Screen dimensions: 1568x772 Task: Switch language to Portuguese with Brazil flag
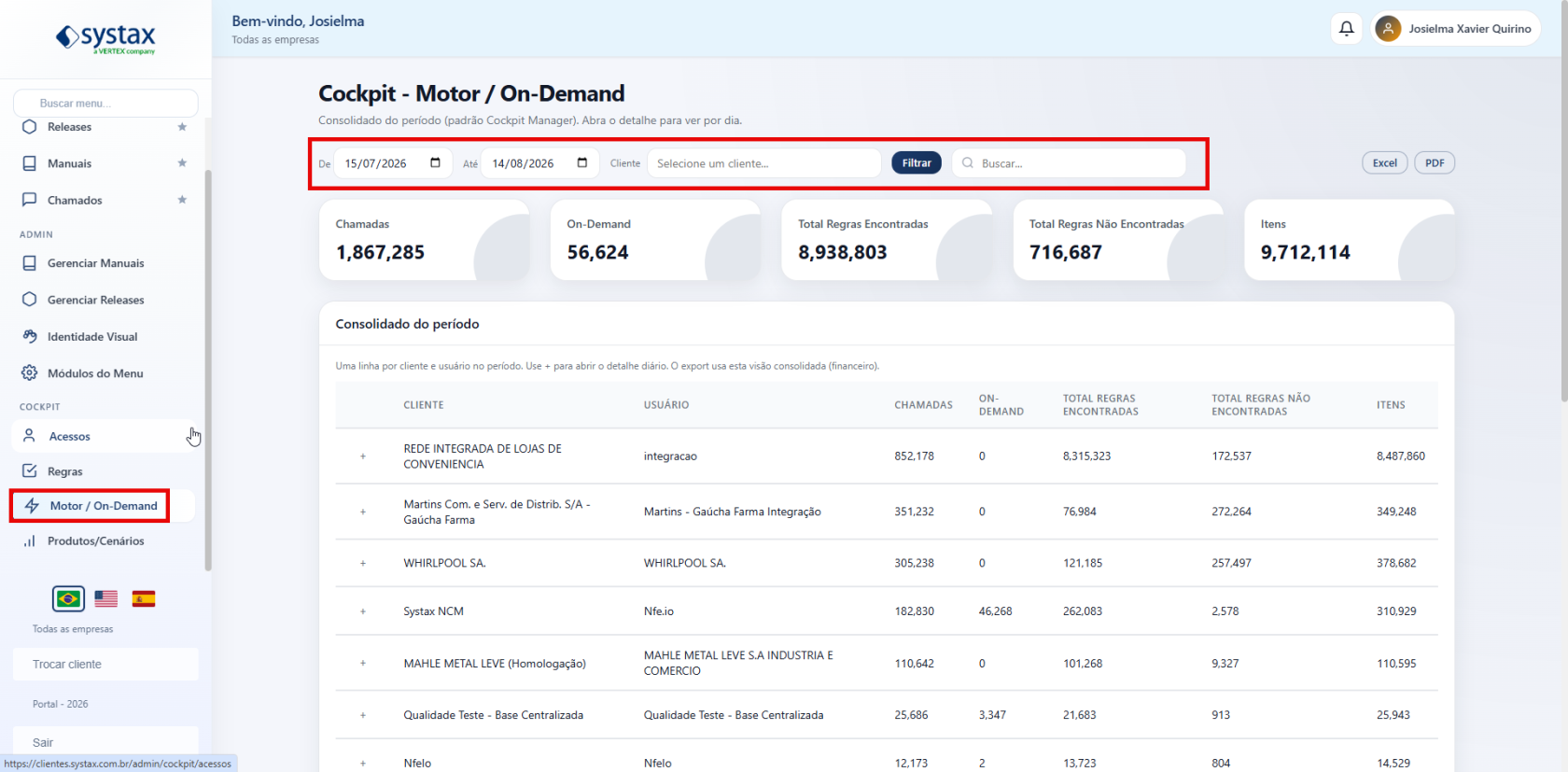[x=68, y=598]
